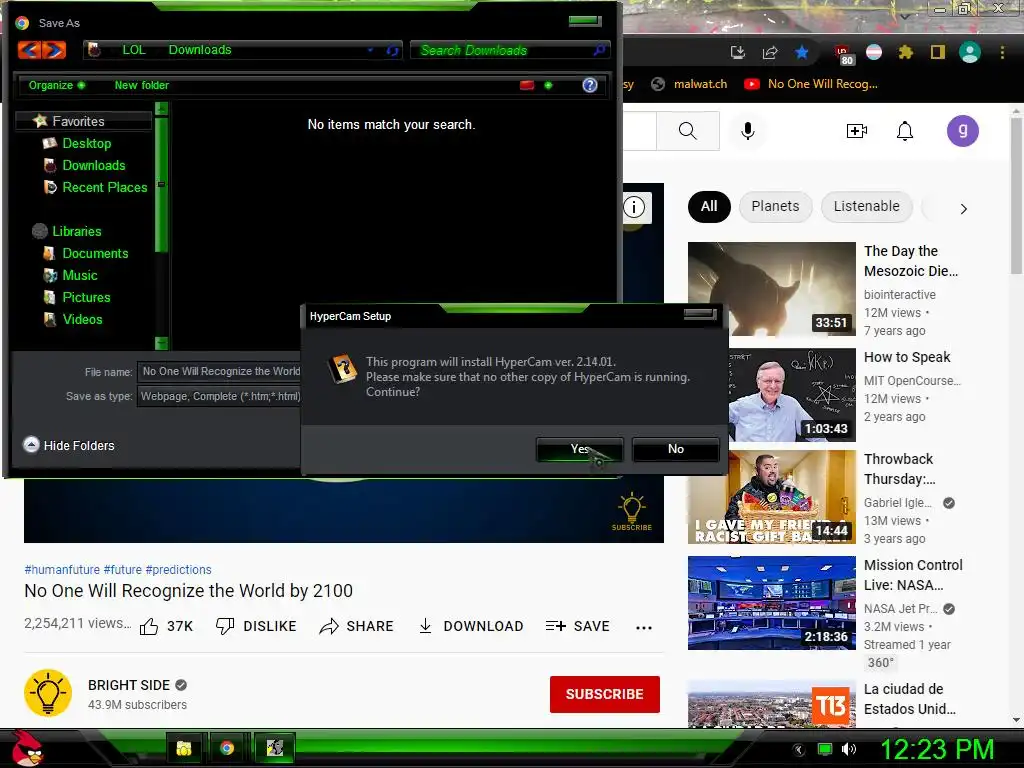
Task: Open Chrome side panel icon
Action: click(938, 52)
